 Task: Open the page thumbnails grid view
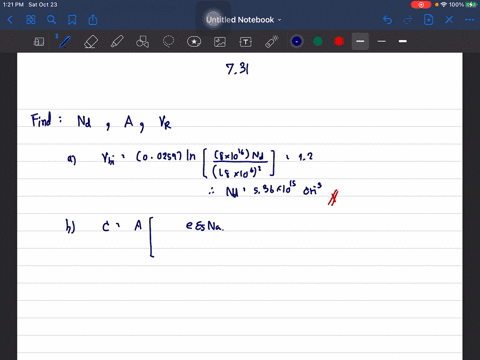pos(31,20)
